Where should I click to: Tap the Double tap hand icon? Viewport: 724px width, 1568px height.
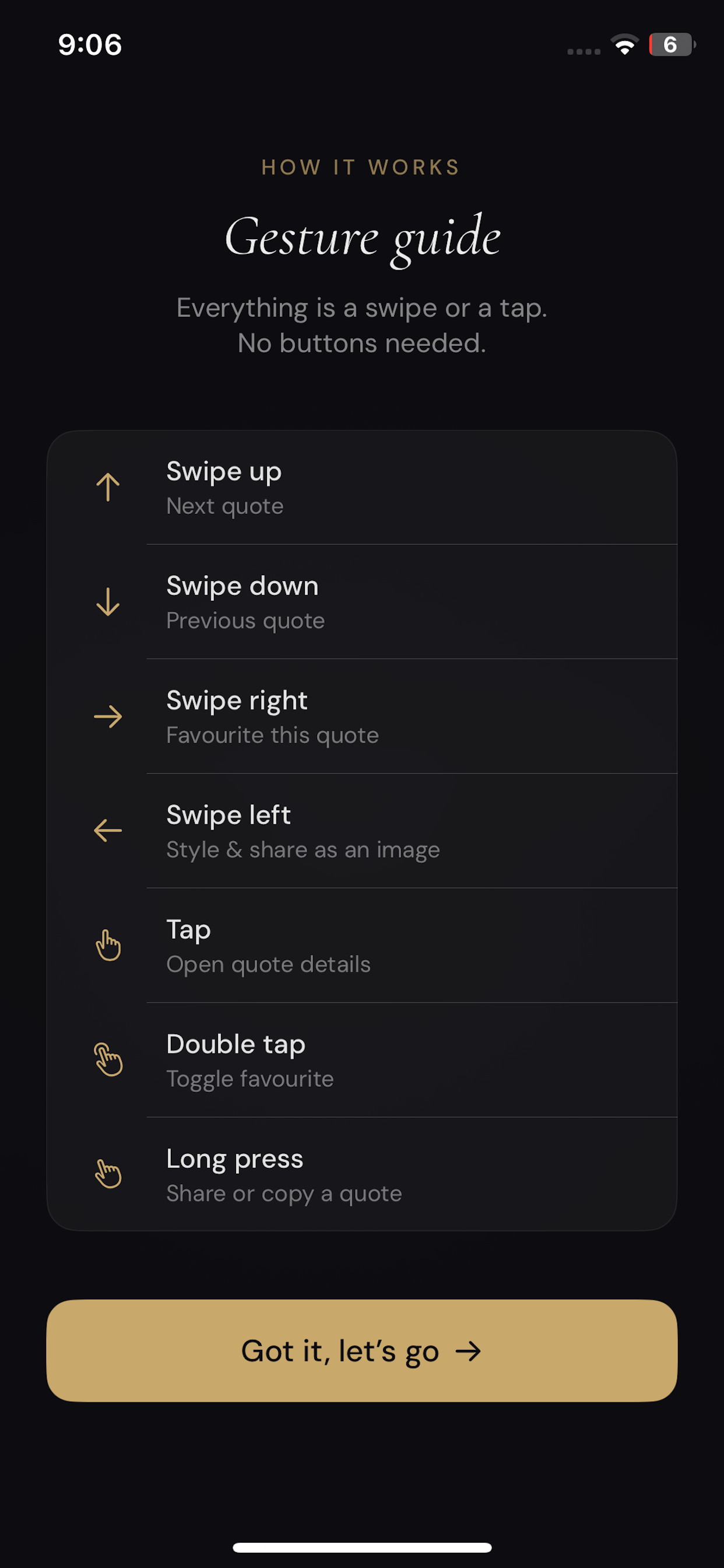pyautogui.click(x=108, y=1060)
